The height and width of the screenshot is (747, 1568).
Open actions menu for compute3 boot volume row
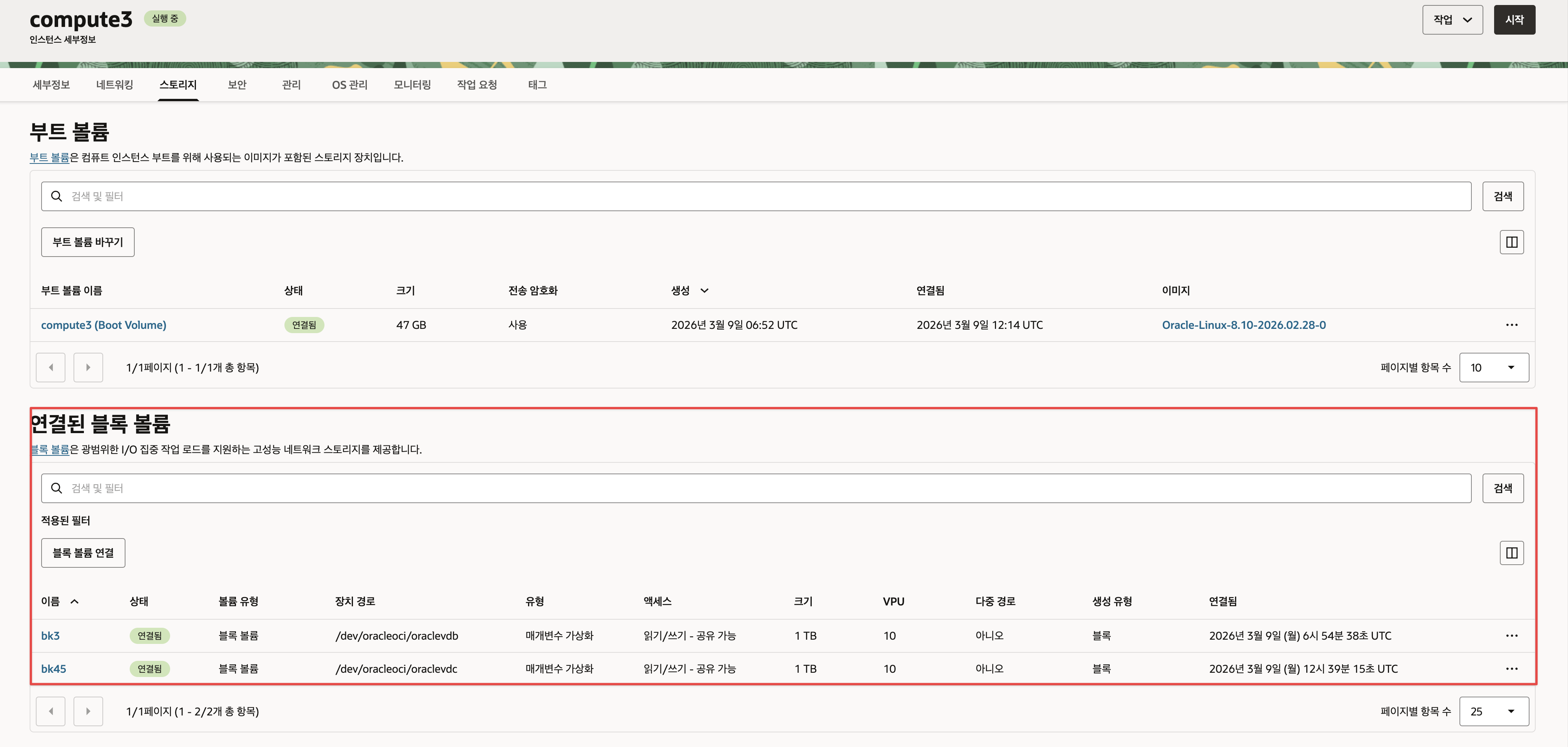(x=1511, y=325)
